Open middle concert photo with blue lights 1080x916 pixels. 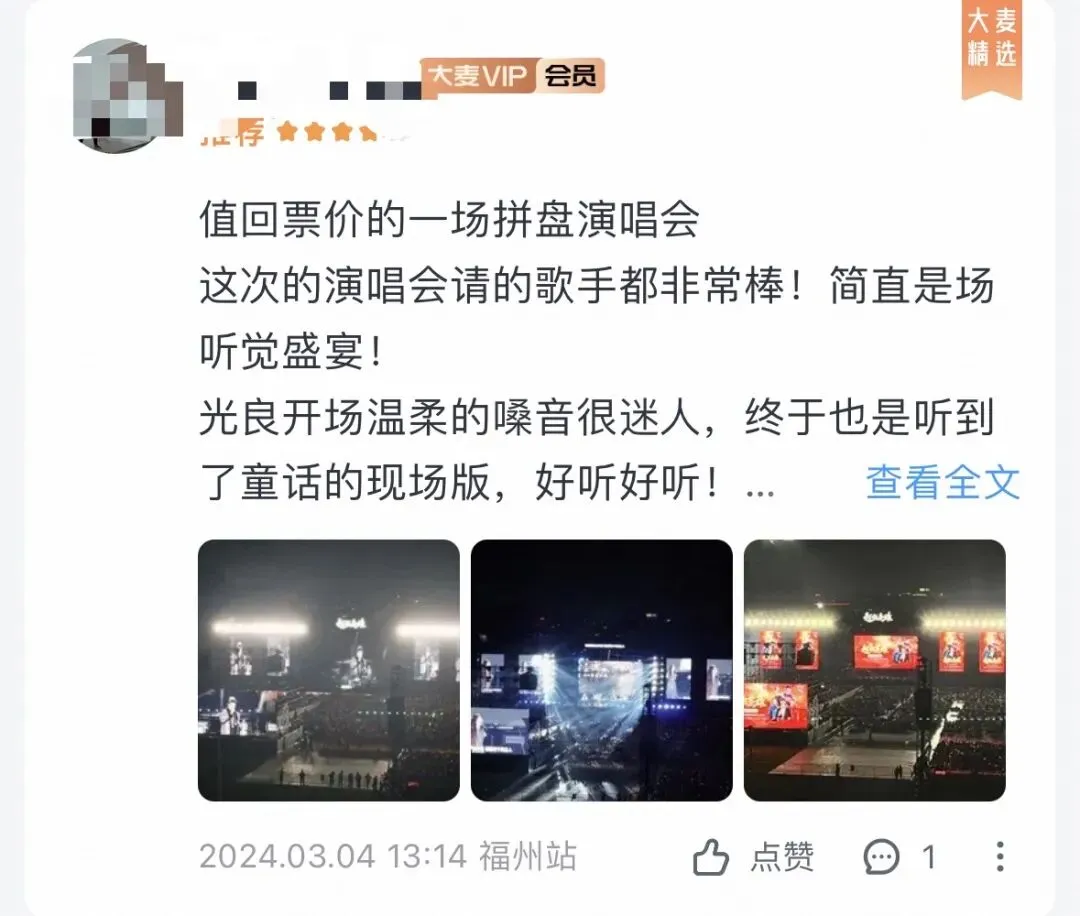click(601, 670)
